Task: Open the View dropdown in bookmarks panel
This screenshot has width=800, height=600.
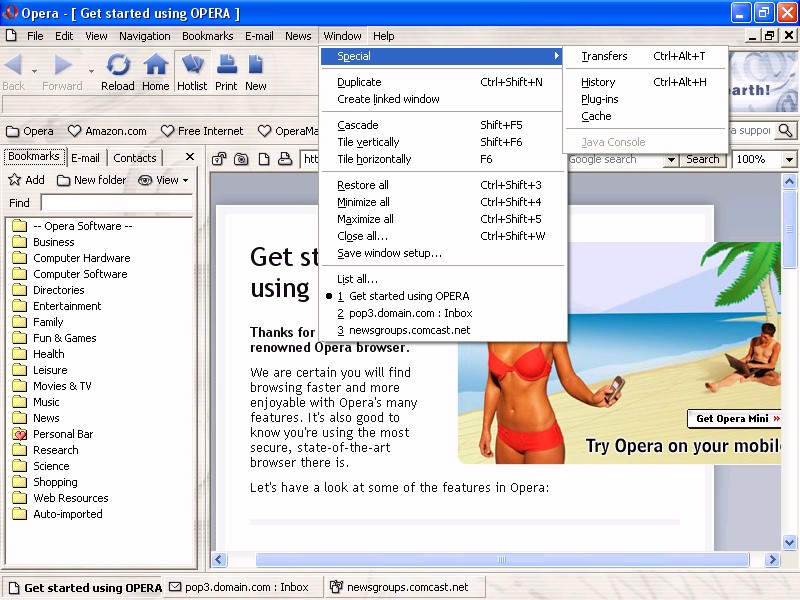Action: click(x=164, y=180)
